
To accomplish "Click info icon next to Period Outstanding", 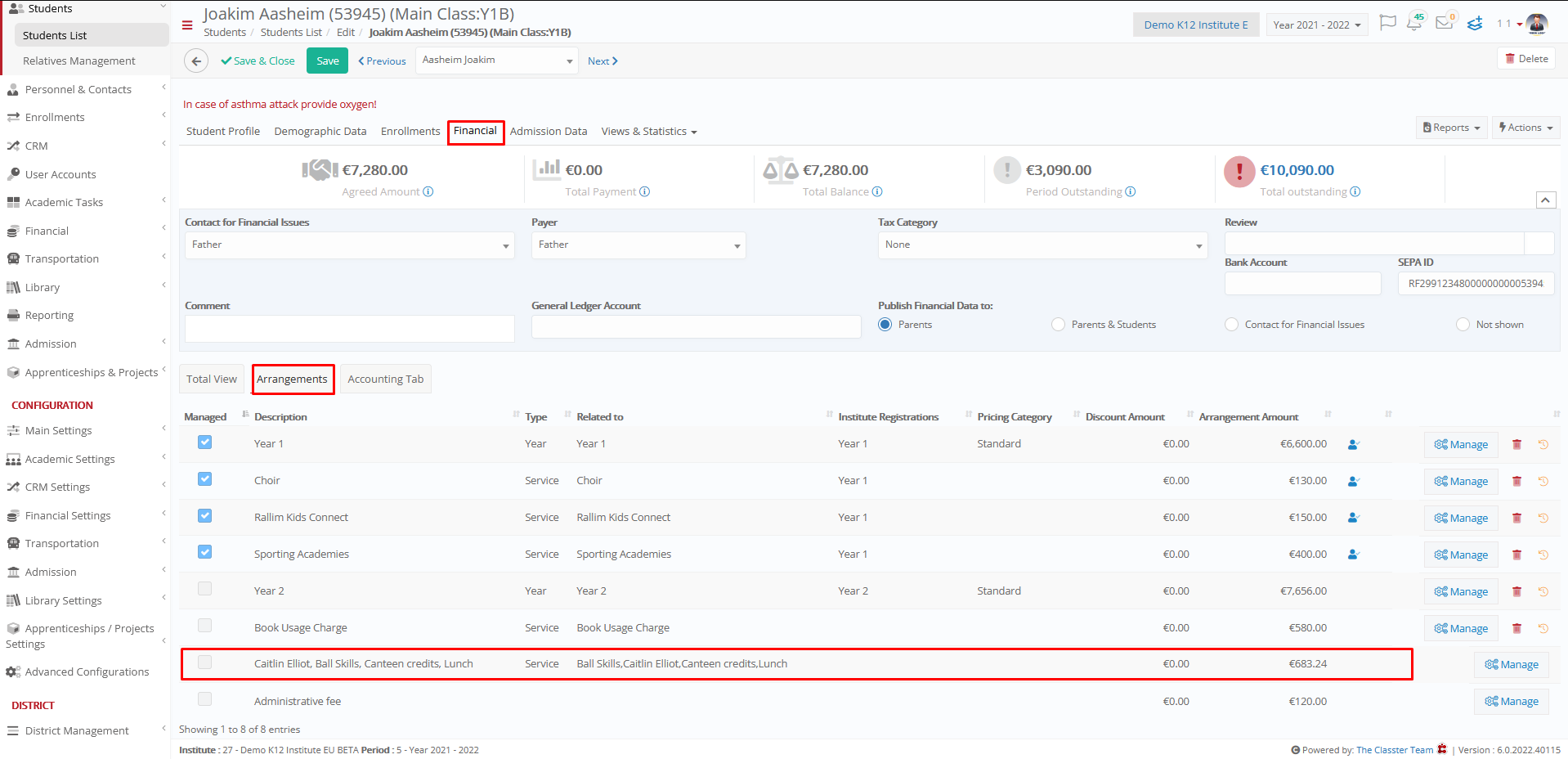I will [x=1131, y=192].
